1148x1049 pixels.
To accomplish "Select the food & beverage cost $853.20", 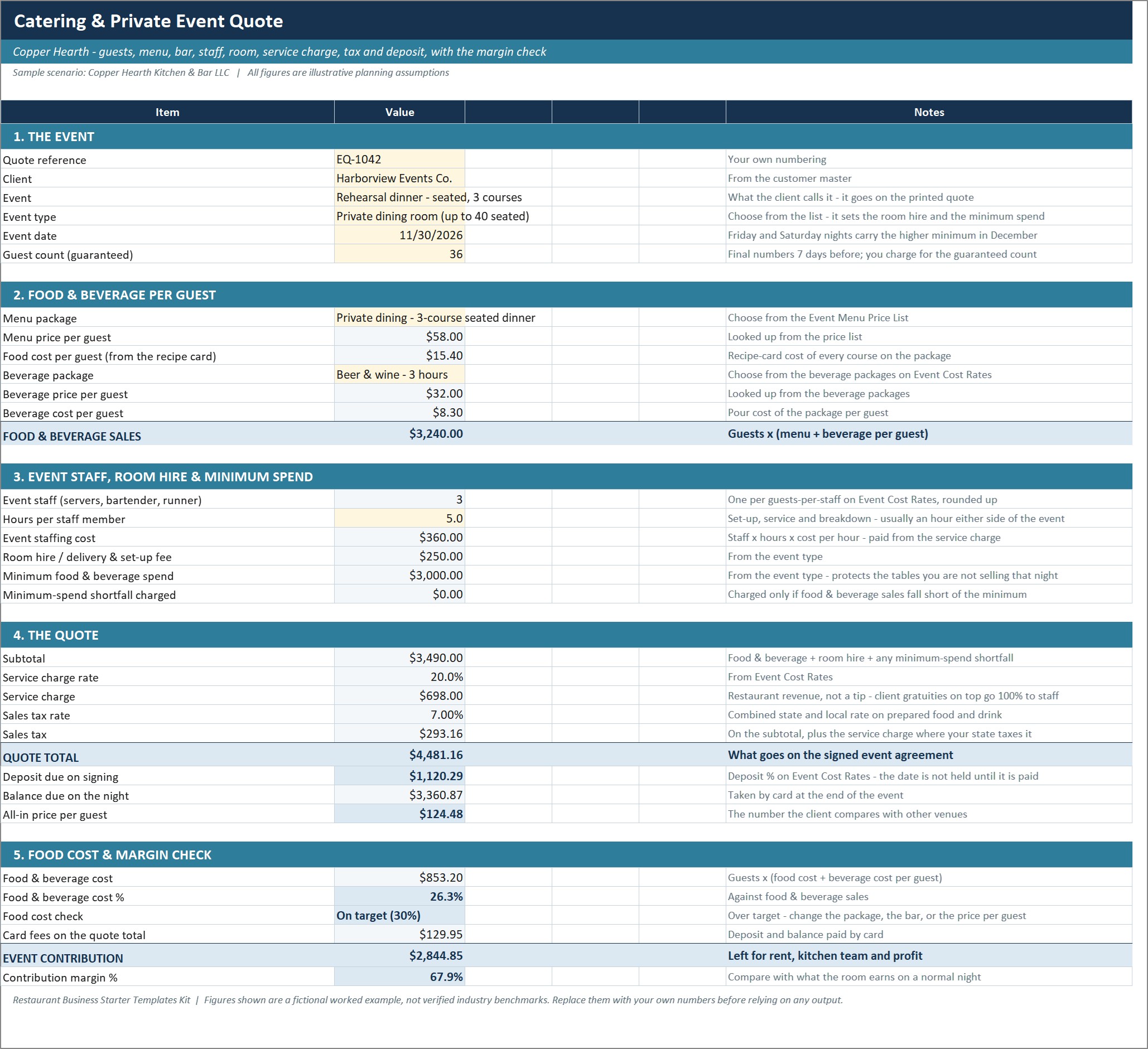I will 399,878.
